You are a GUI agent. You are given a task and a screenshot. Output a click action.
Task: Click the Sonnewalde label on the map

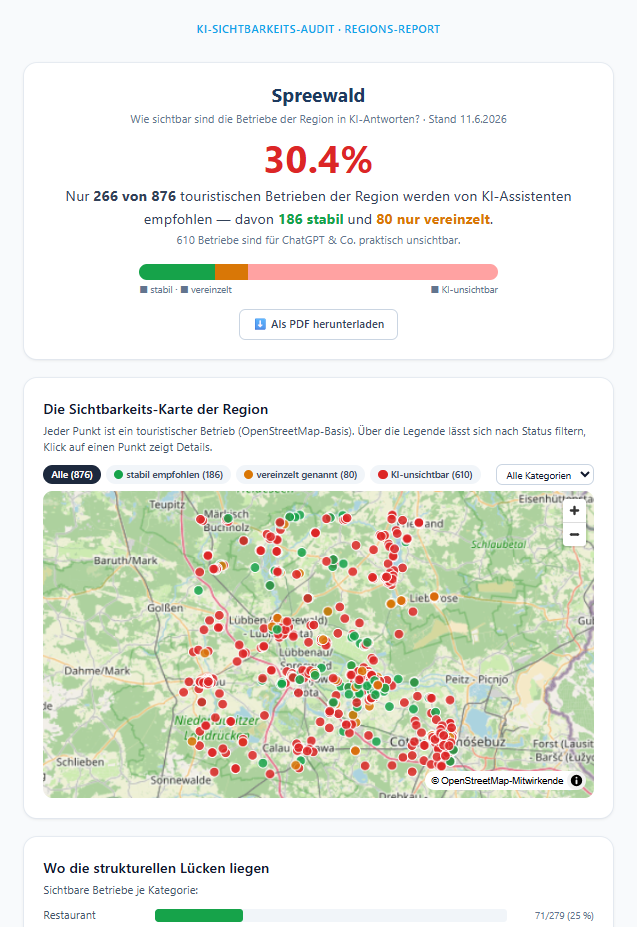coord(180,780)
